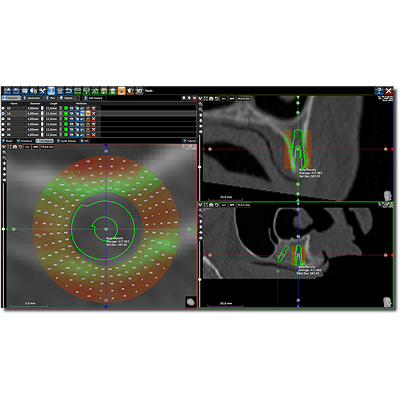The image size is (400, 400).
Task: Open diameter dropdown for implant 24
Action: click(42, 129)
